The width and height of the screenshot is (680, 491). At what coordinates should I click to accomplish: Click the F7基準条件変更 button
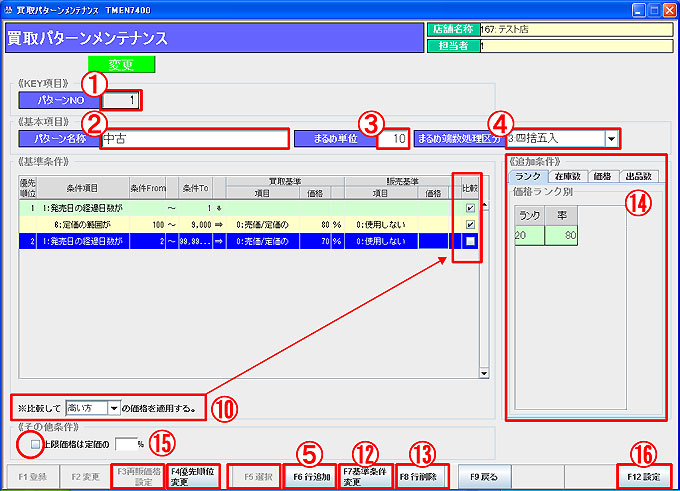tap(365, 477)
